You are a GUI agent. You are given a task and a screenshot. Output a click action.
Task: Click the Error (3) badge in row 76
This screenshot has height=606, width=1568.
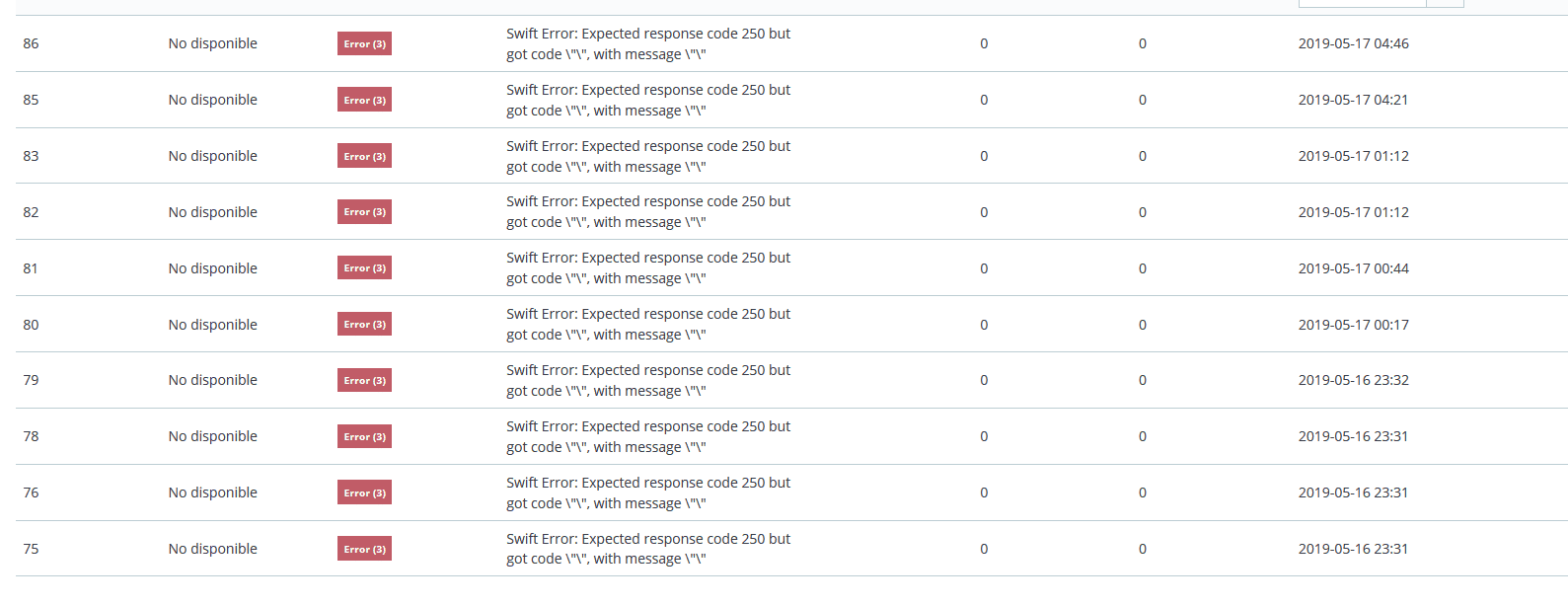tap(364, 492)
